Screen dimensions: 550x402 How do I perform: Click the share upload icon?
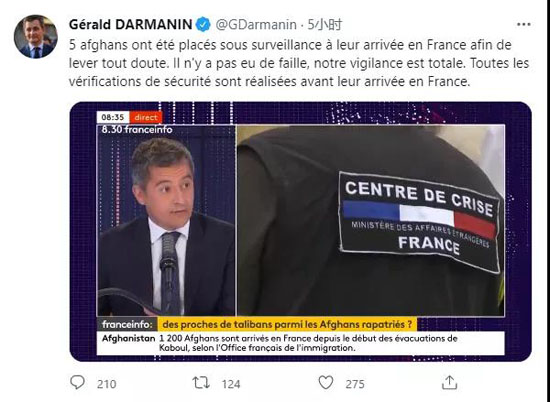(449, 382)
